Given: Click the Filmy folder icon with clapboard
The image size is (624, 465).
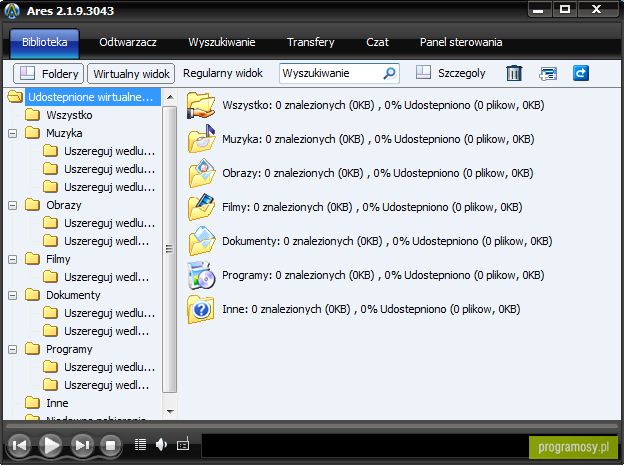Looking at the screenshot, I should point(201,207).
